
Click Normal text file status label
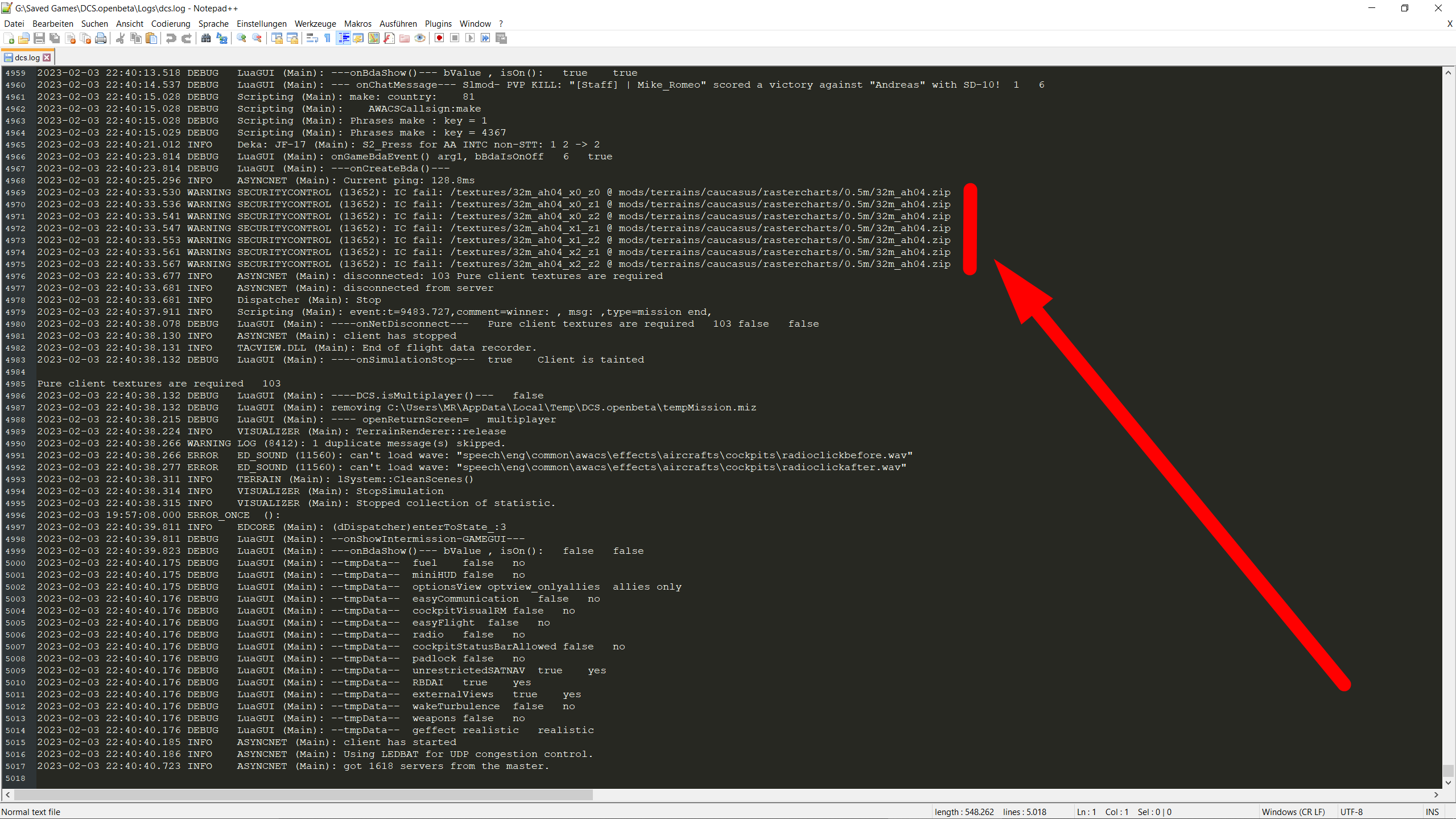tap(31, 812)
